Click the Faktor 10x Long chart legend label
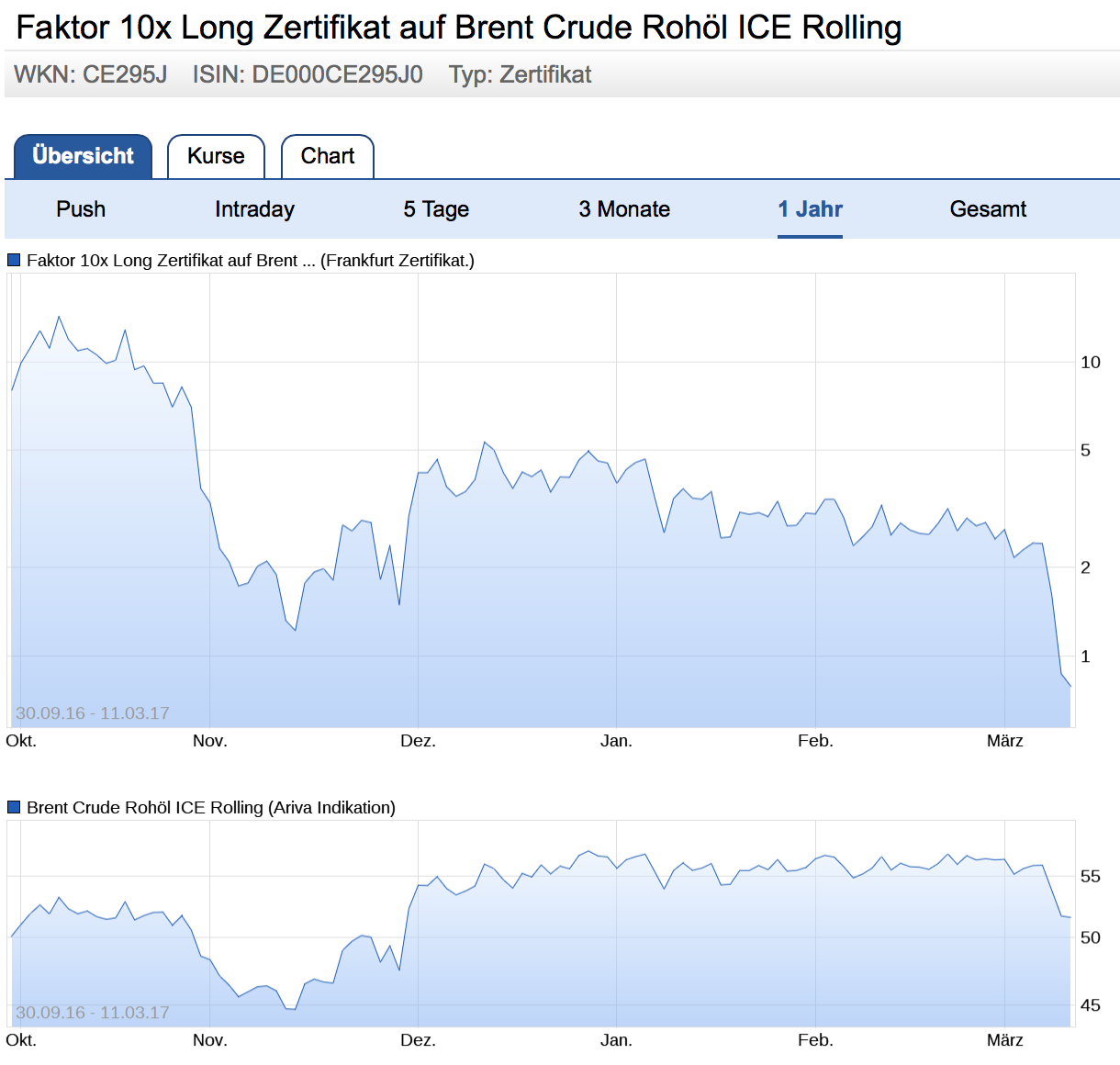 point(250,261)
